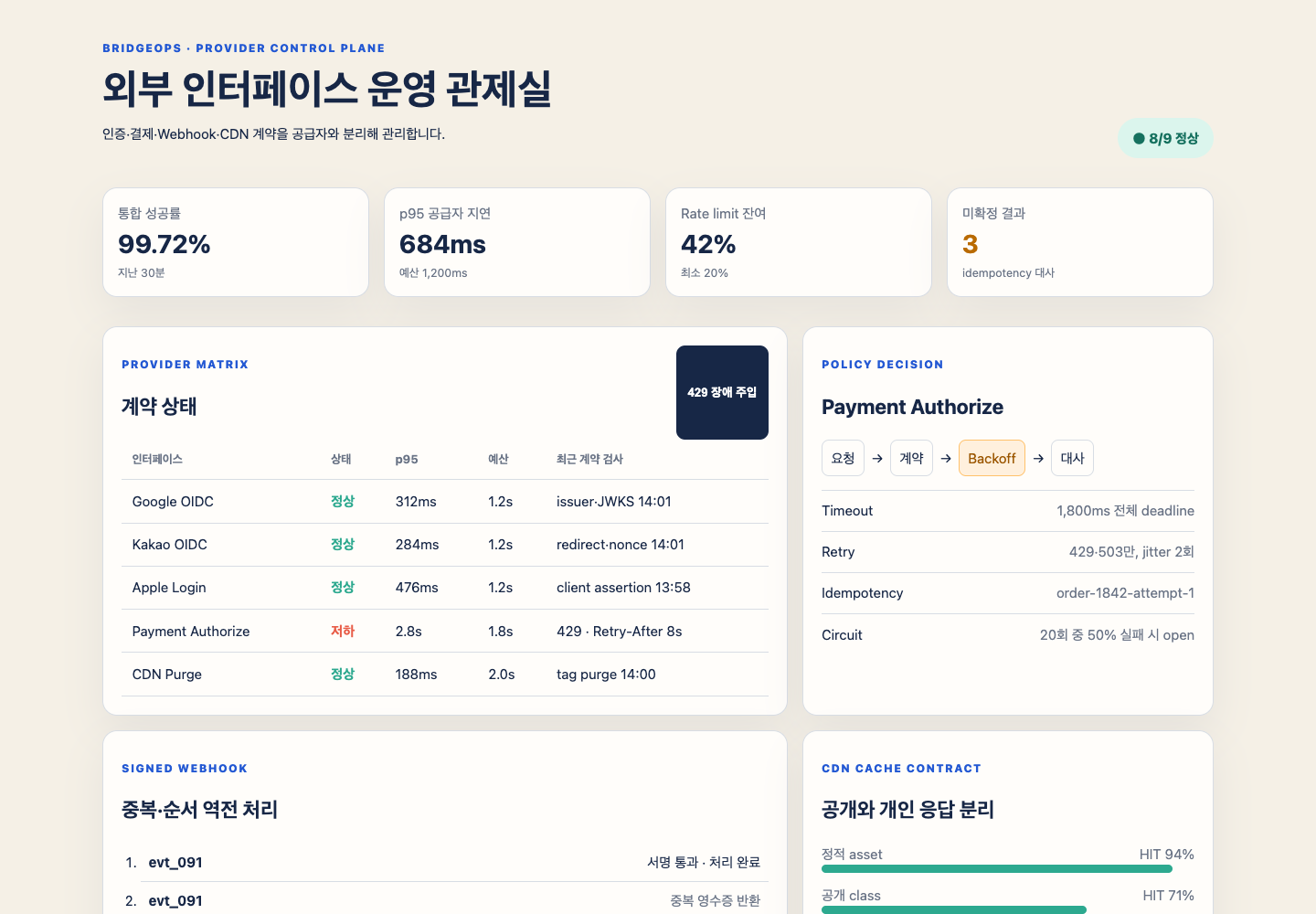Select the Google OIDC row name

click(173, 502)
